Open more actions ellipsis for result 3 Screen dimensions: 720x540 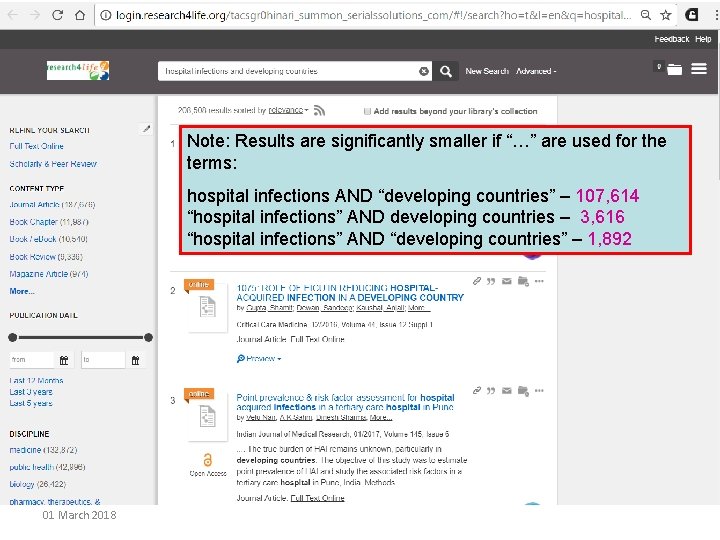(x=539, y=391)
